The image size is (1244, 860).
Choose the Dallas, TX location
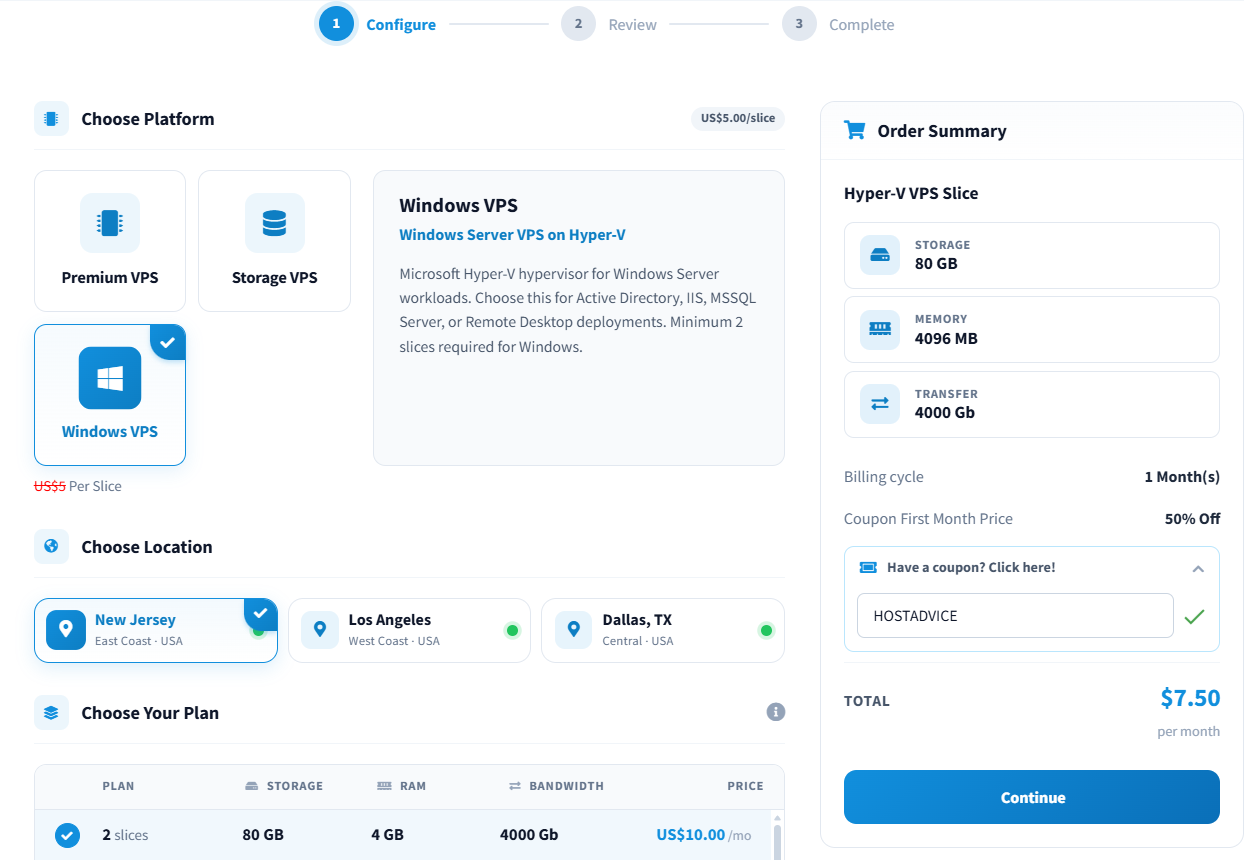tap(663, 630)
